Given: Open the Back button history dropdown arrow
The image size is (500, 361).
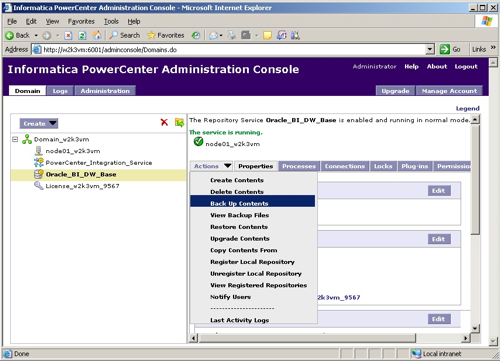Looking at the screenshot, I should (x=36, y=35).
